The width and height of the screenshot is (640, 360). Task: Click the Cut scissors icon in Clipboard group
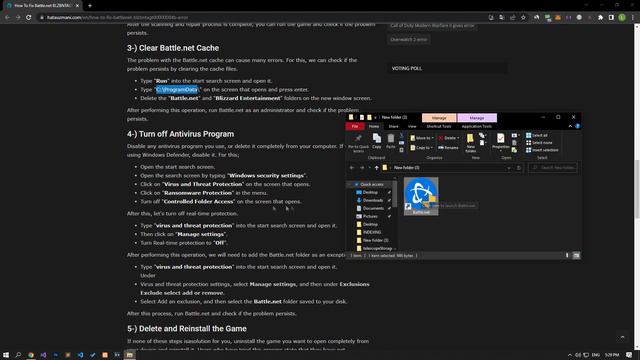click(402, 135)
